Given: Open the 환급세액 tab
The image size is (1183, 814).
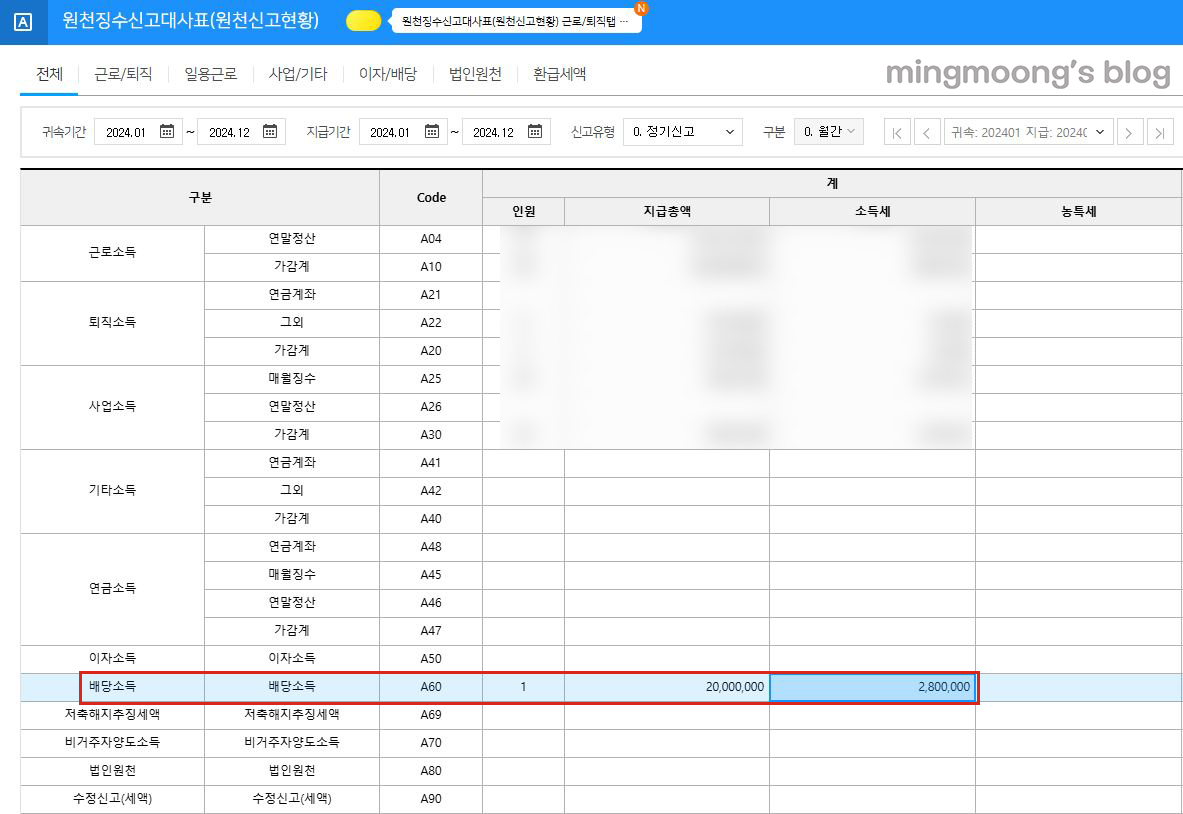Looking at the screenshot, I should tap(559, 73).
